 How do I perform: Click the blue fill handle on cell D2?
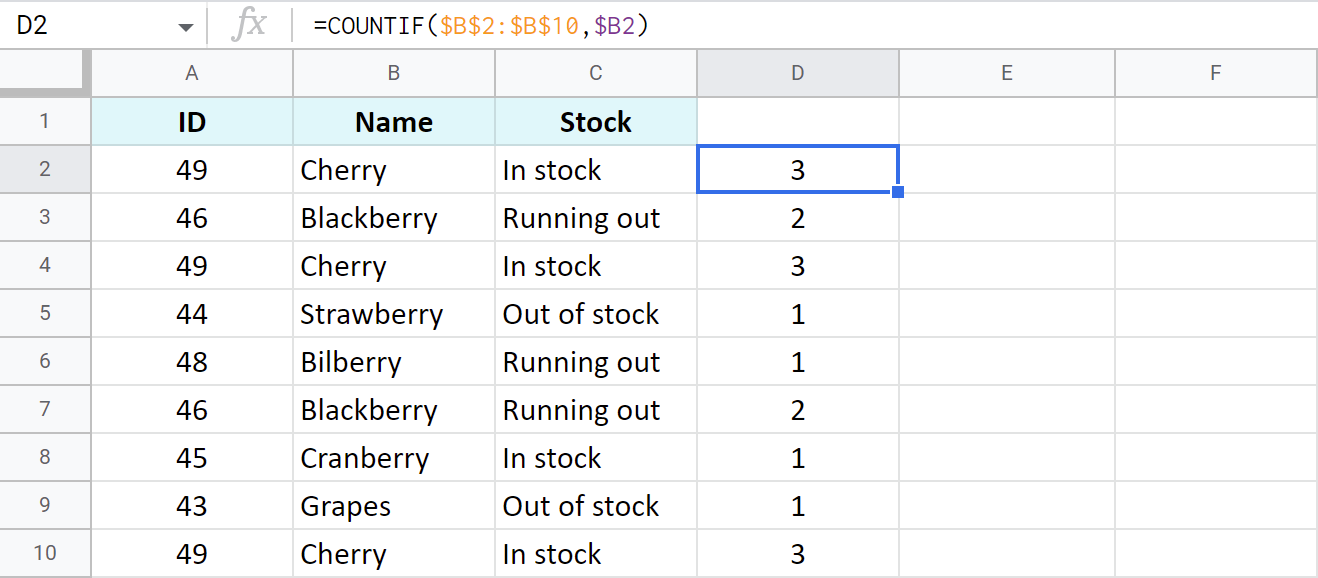897,193
